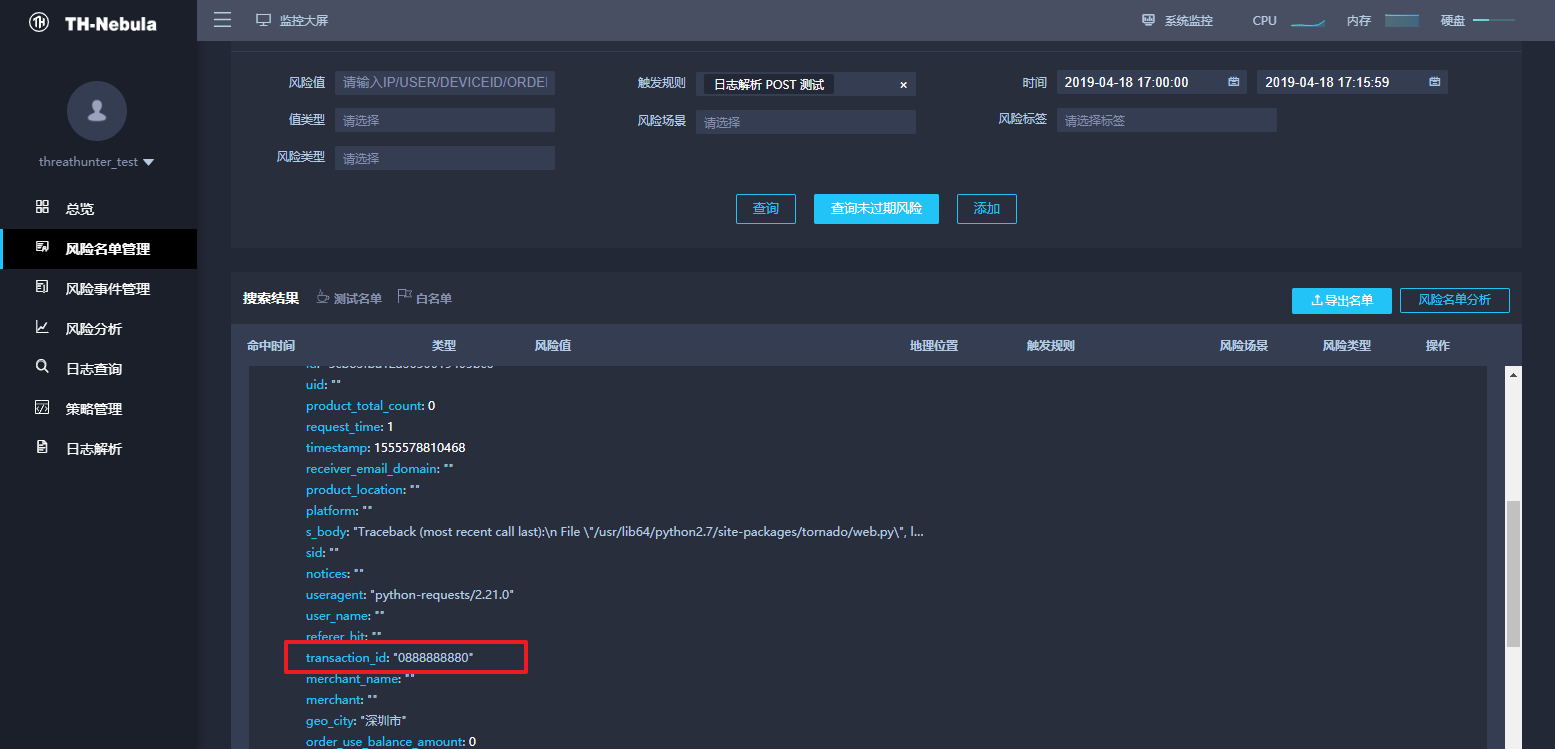Image resolution: width=1555 pixels, height=749 pixels.
Task: Click the timestamp value 1555578810468
Action: tap(420, 448)
